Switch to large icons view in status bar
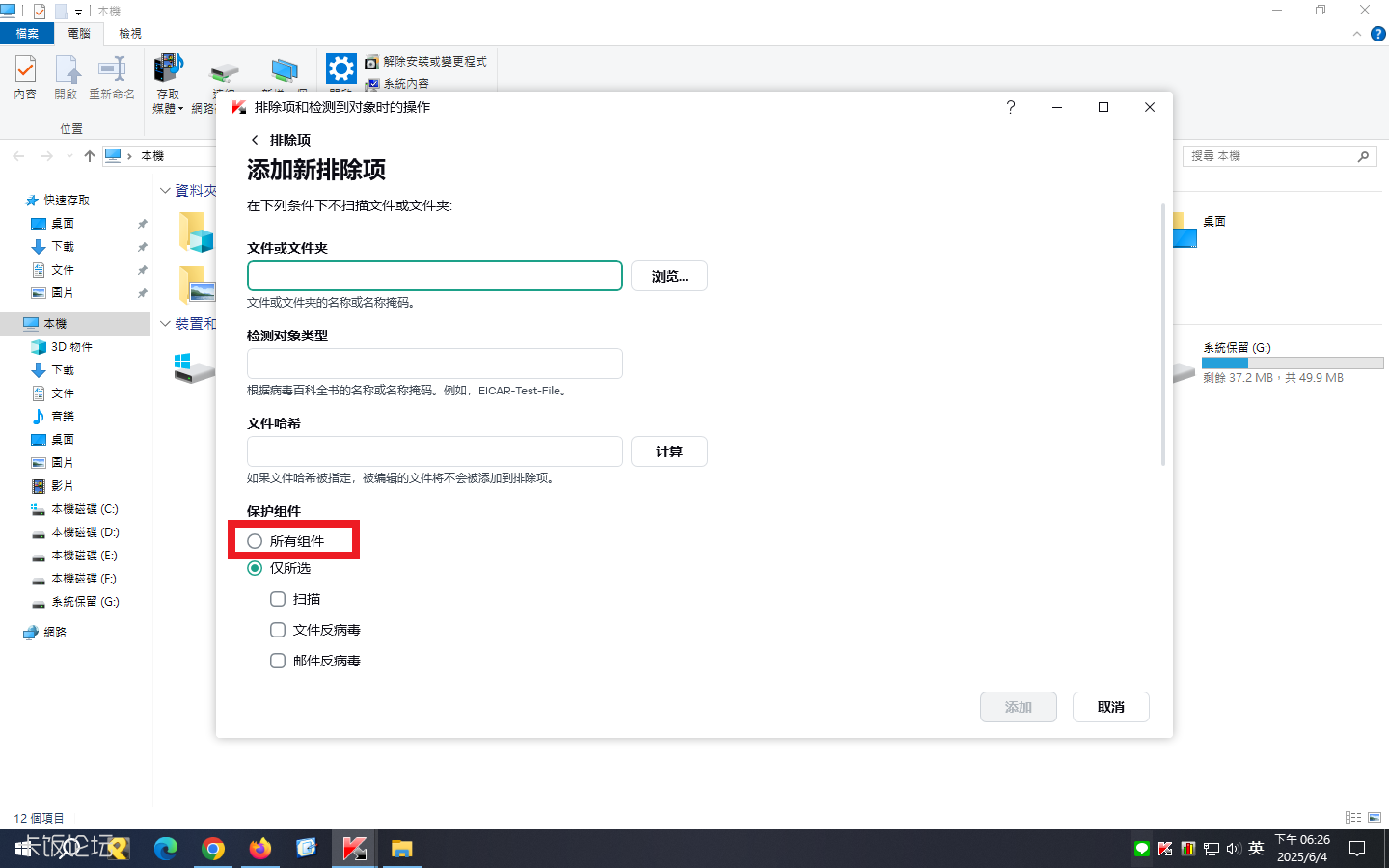Screen dimensions: 1389x868 (x=1375, y=817)
